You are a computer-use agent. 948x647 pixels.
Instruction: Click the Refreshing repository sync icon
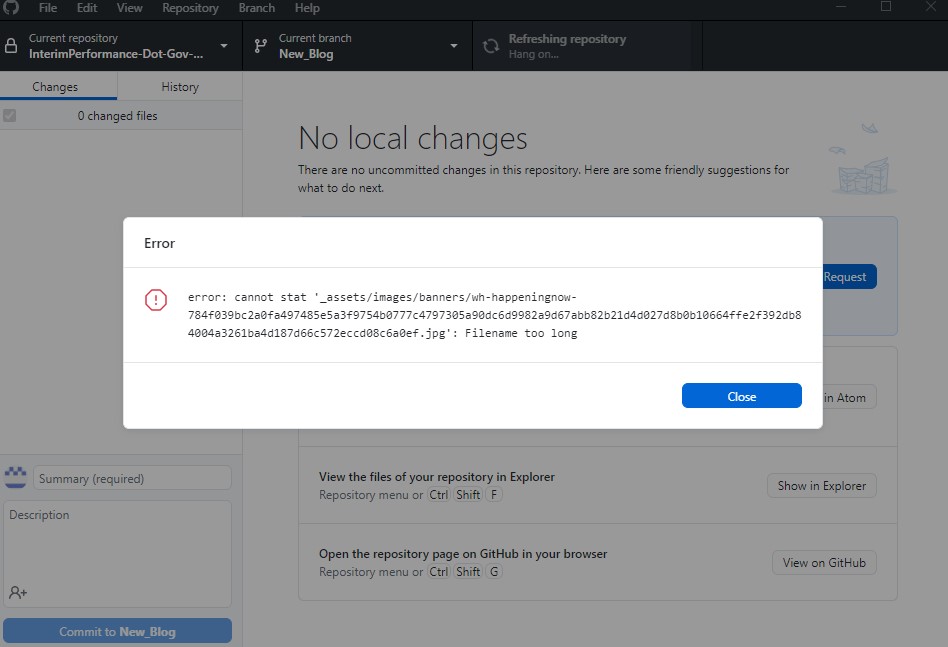(x=491, y=46)
